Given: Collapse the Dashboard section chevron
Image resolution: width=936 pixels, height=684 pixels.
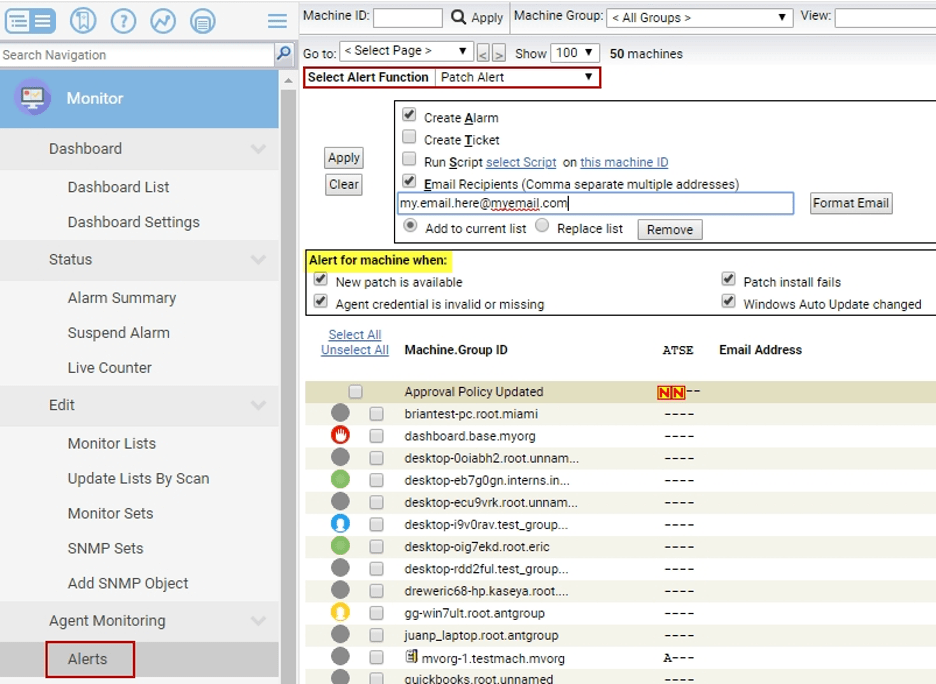Looking at the screenshot, I should [x=258, y=149].
